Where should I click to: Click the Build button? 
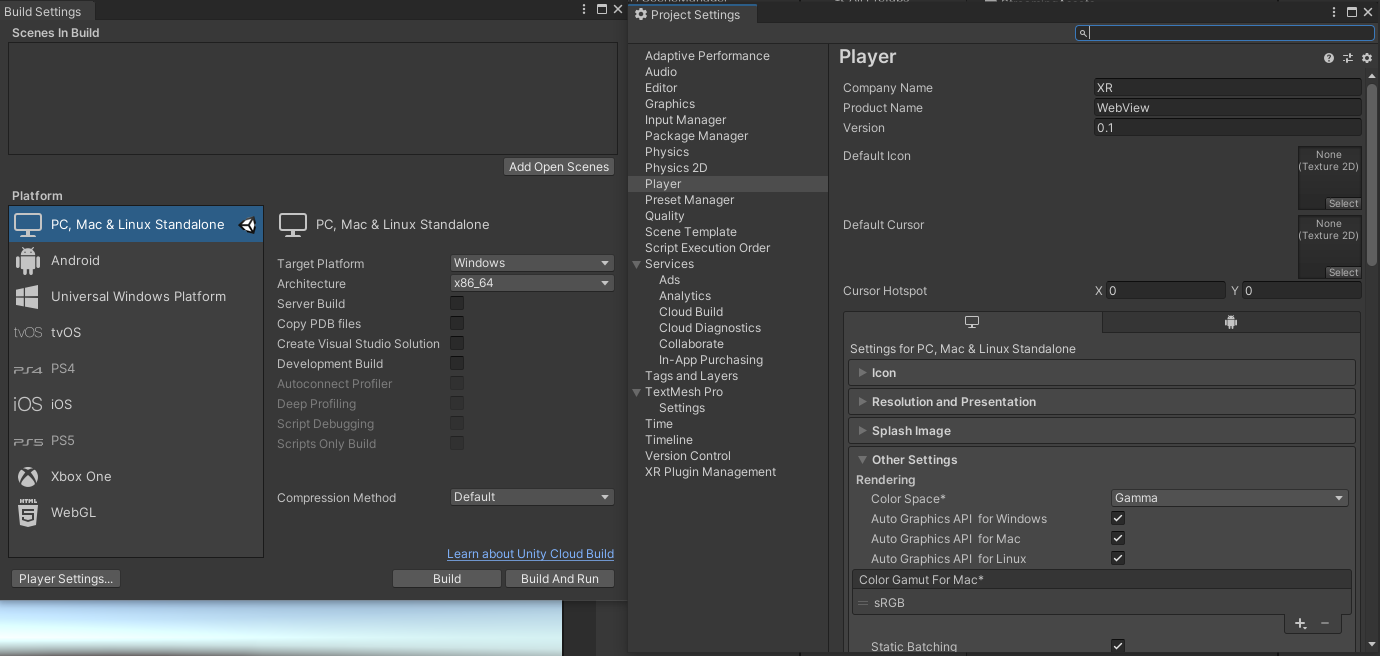point(447,579)
